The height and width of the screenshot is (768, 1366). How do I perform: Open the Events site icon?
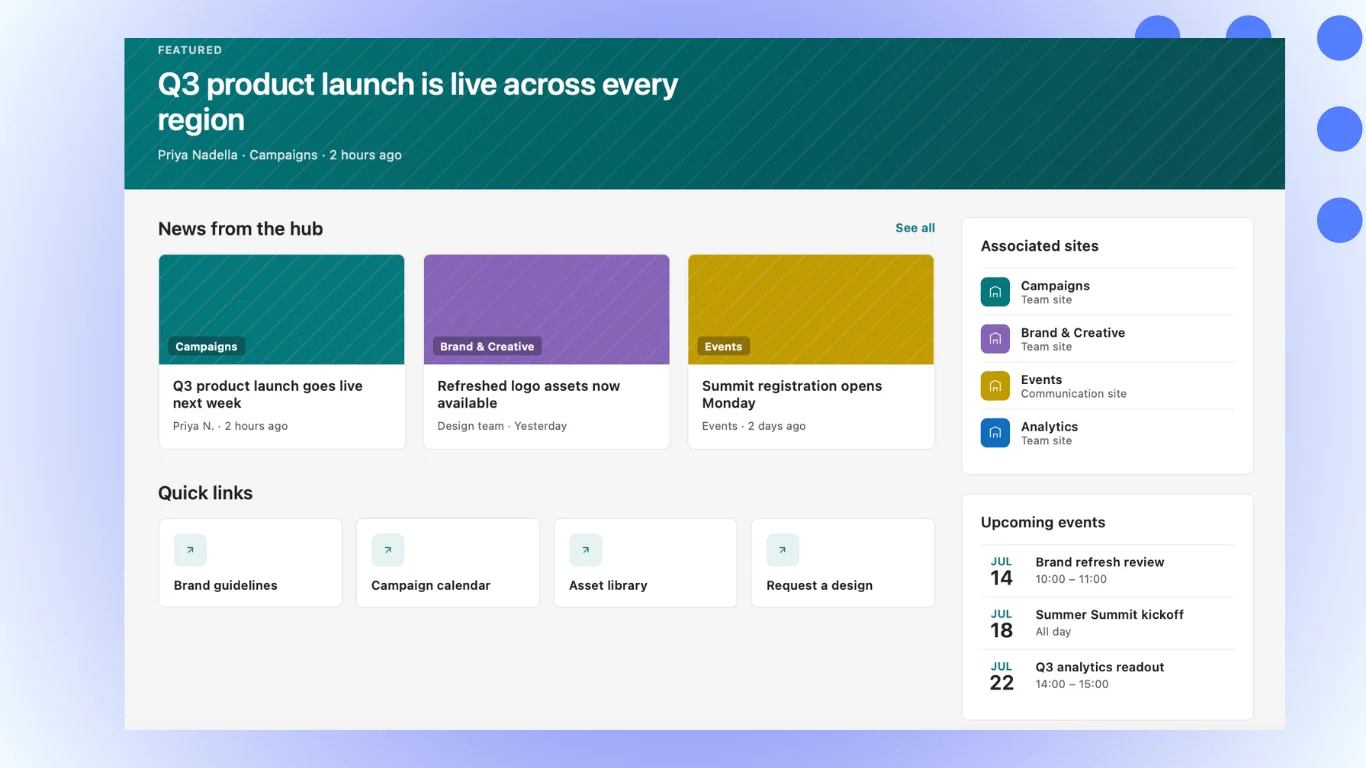[x=995, y=386]
